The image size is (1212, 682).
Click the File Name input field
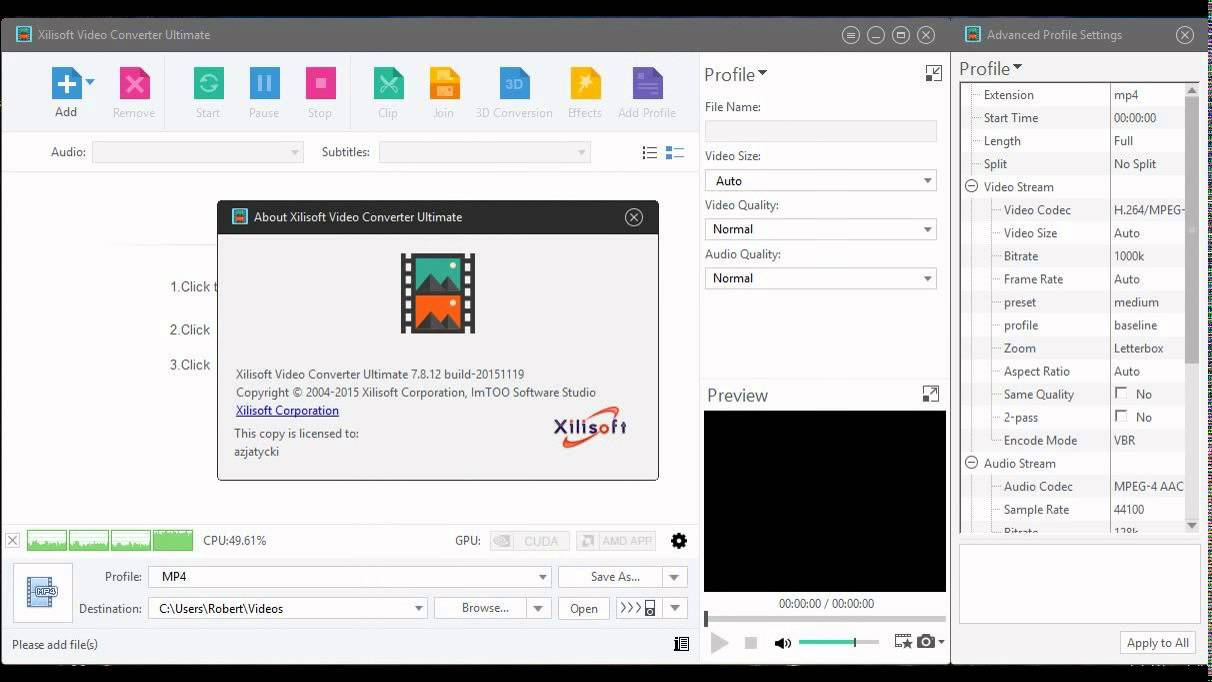821,131
